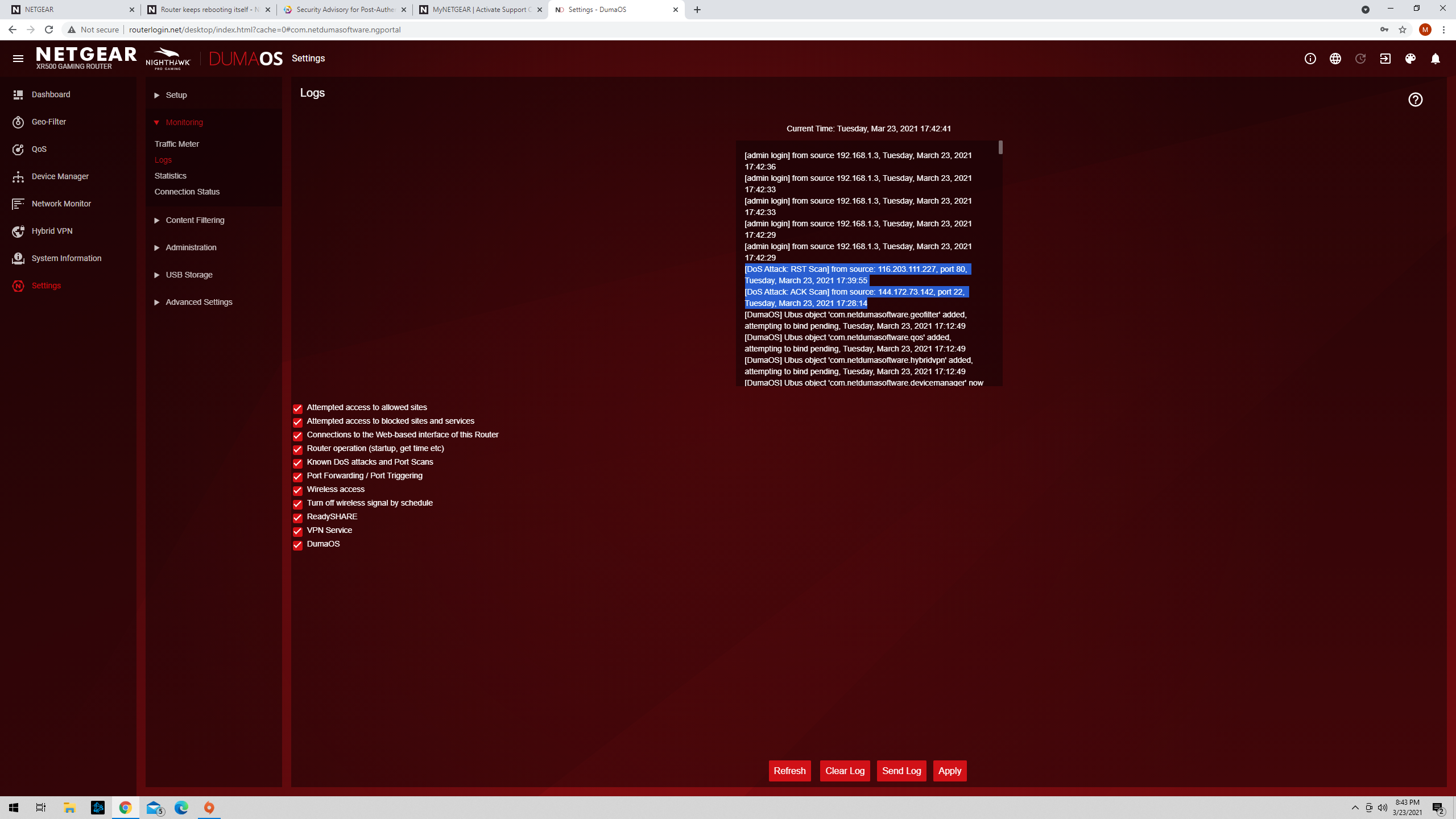
Task: Uncheck Known DoS attacks and Port Scans
Action: (297, 464)
